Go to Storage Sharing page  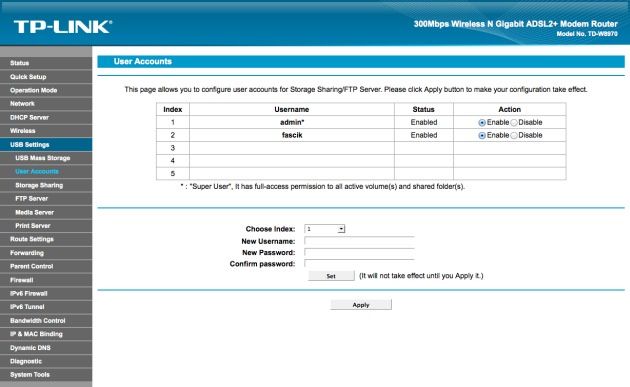point(46,185)
